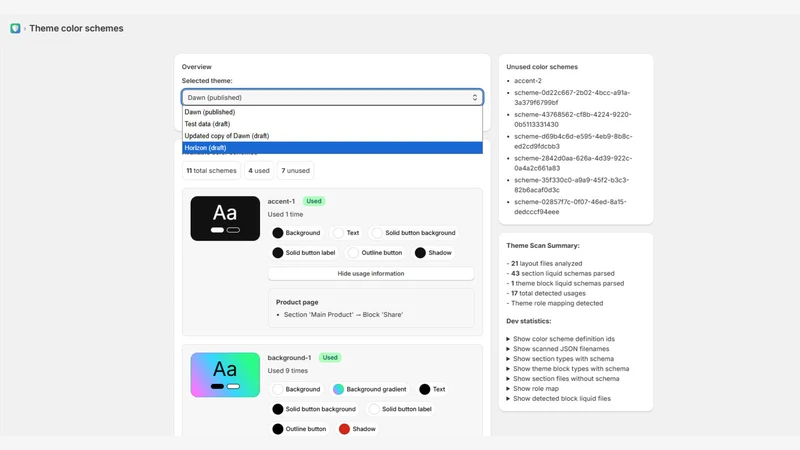The width and height of the screenshot is (800, 450).
Task: Open the Selected theme dropdown
Action: [332, 97]
